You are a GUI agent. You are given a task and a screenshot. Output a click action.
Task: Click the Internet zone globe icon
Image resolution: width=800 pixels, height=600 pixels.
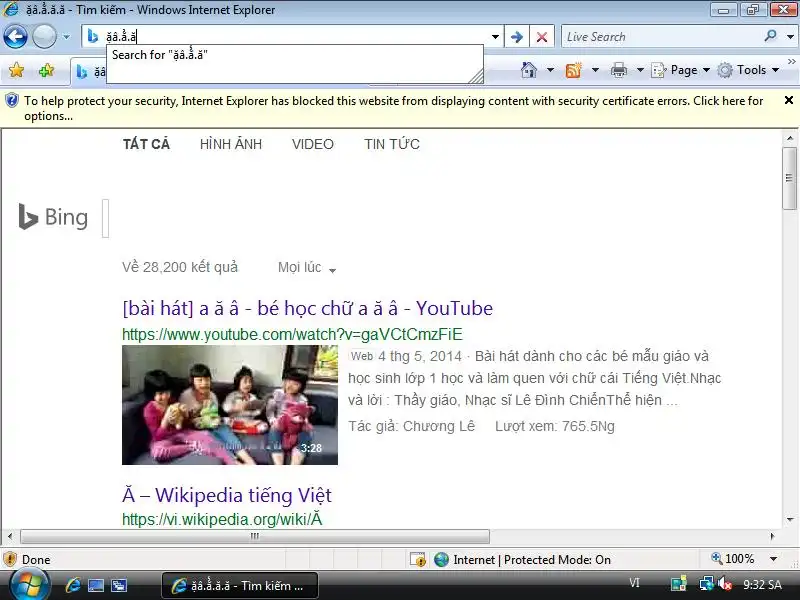click(441, 560)
